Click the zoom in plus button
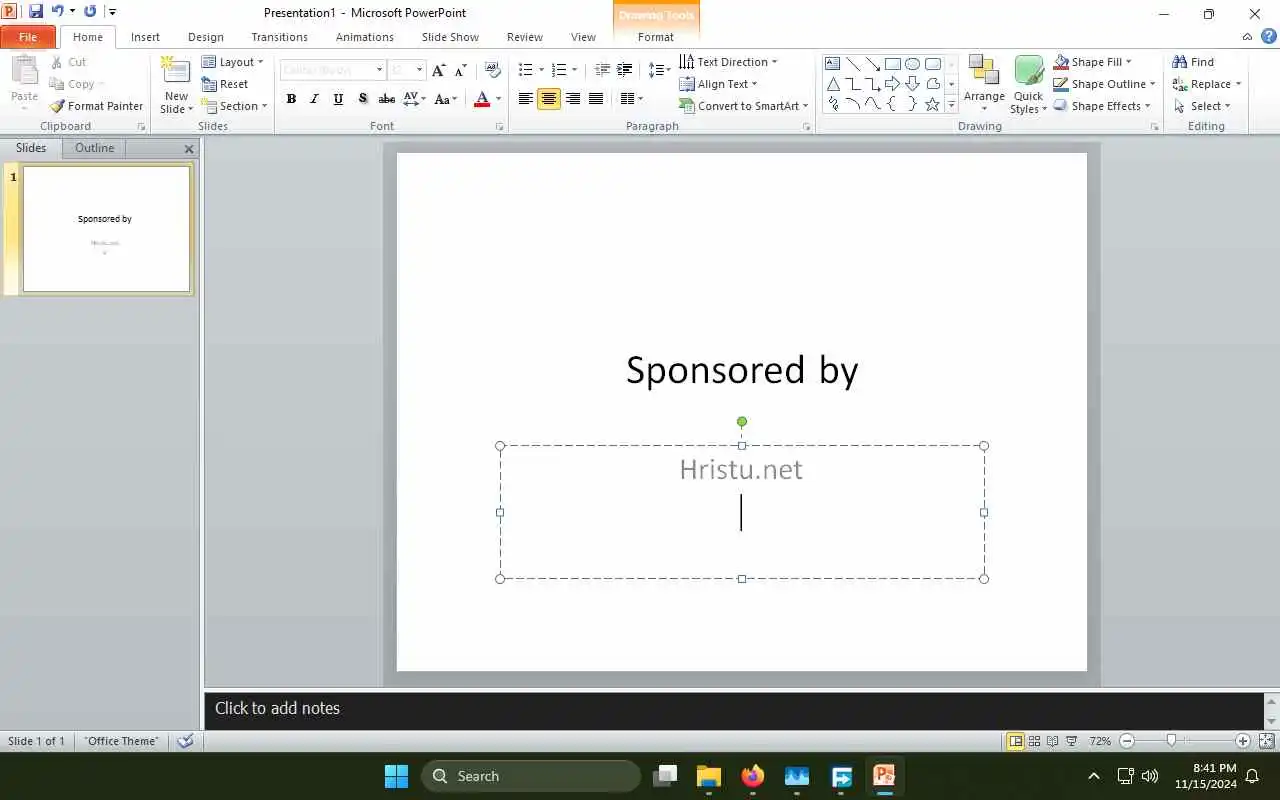1280x800 pixels. [x=1243, y=741]
